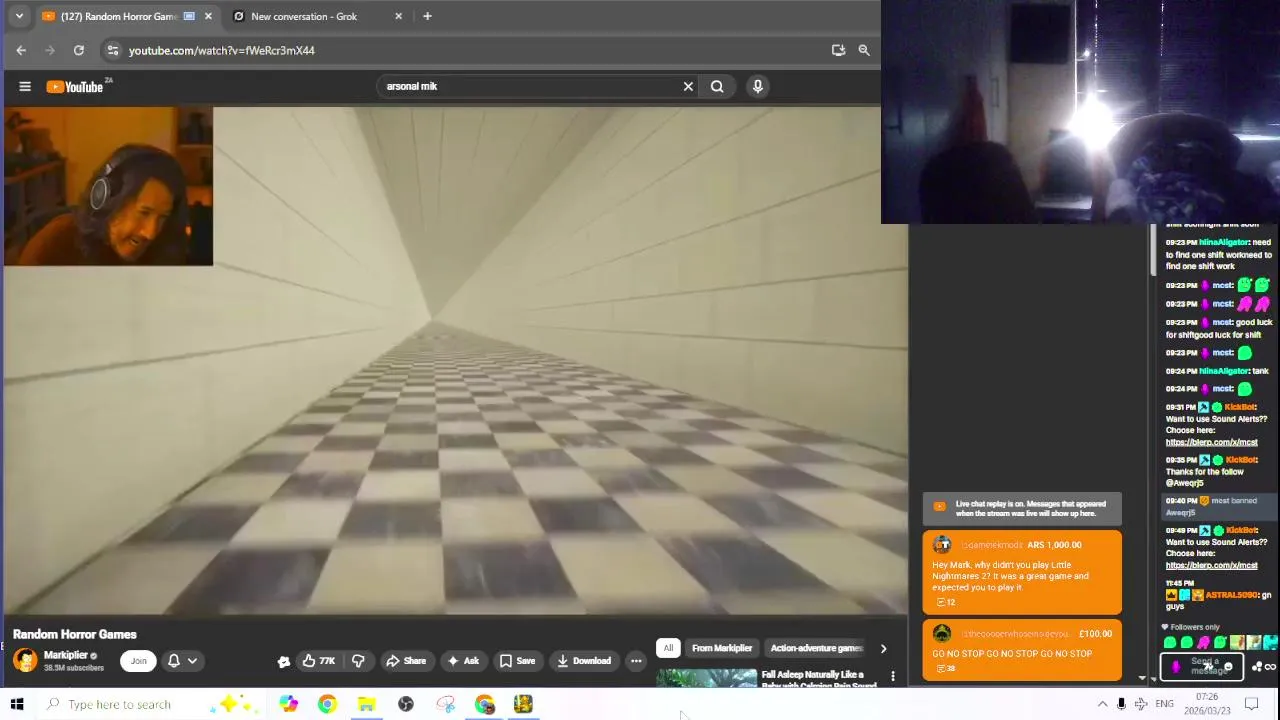The width and height of the screenshot is (1280, 720).
Task: Switch to the New conversation - Grok tab
Action: click(304, 16)
